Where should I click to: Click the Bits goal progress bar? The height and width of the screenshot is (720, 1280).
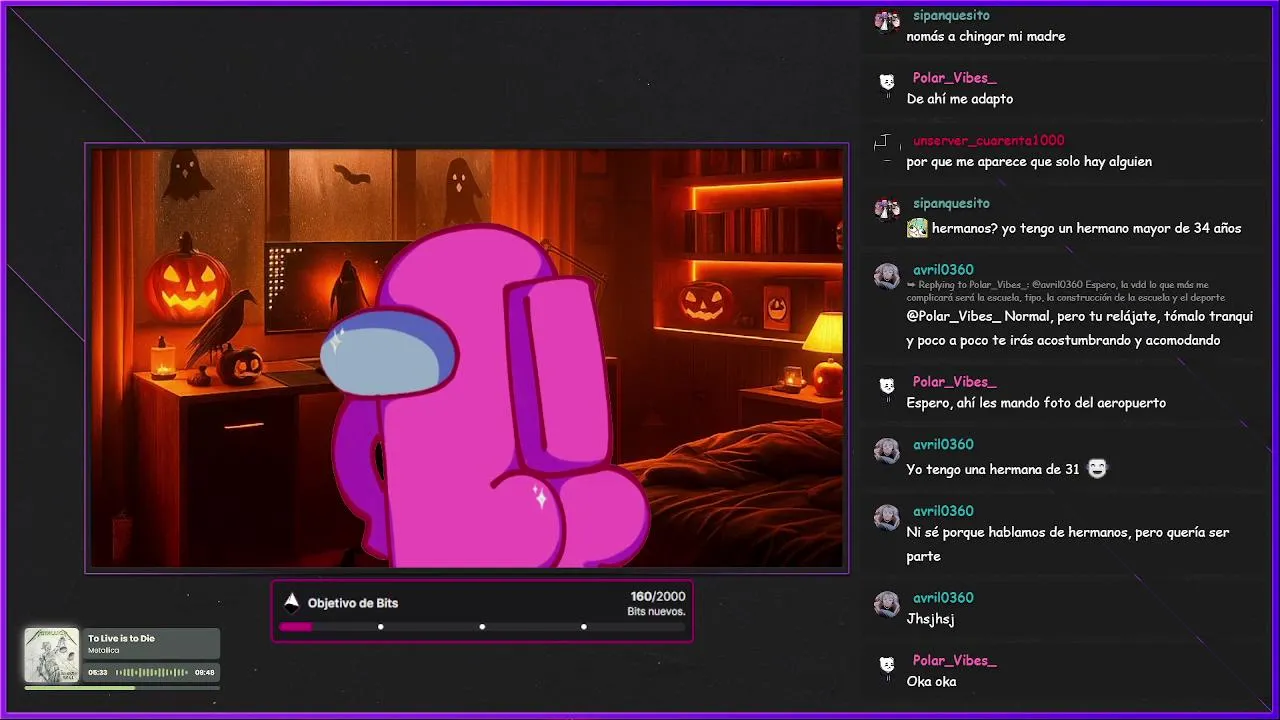coord(482,627)
